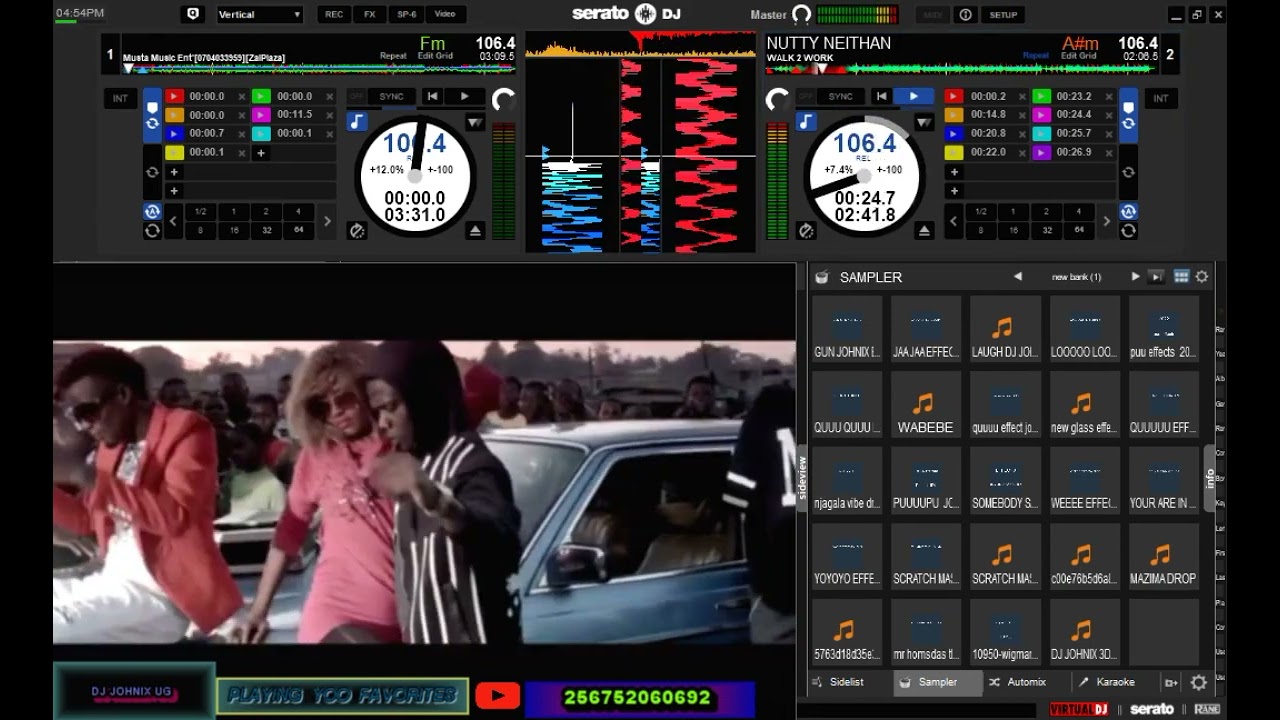The image size is (1280, 720).
Task: Play the MAZIMA DROP sample
Action: click(1163, 559)
